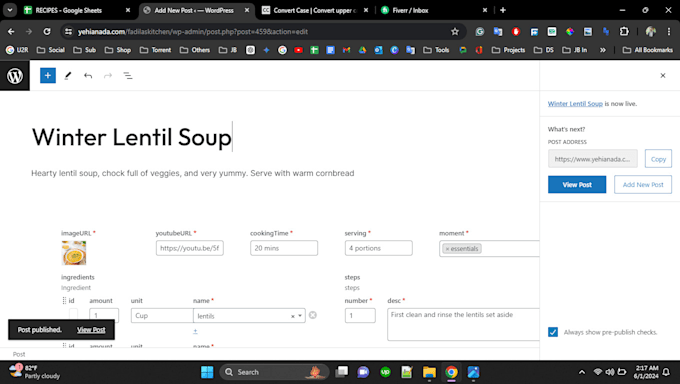Click the soup image thumbnail
Screen dimensions: 680x384
(74, 253)
